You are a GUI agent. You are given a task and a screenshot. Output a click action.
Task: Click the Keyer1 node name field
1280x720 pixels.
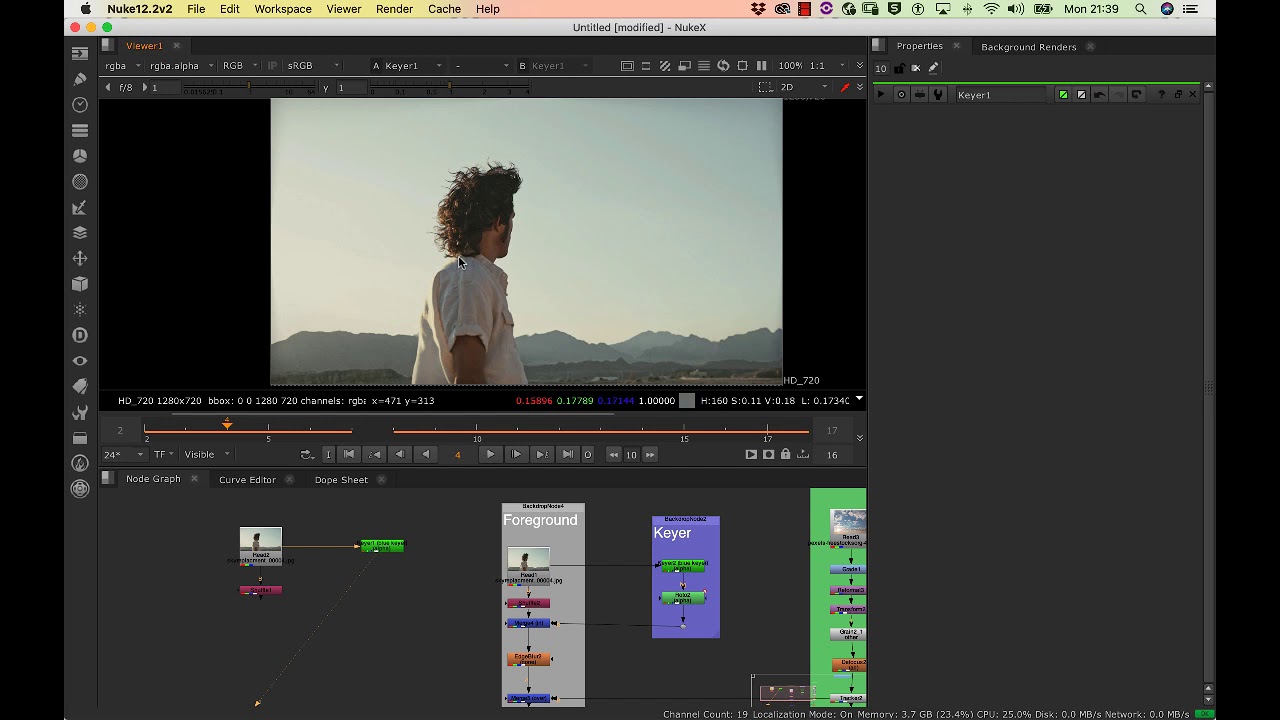pos(1001,95)
